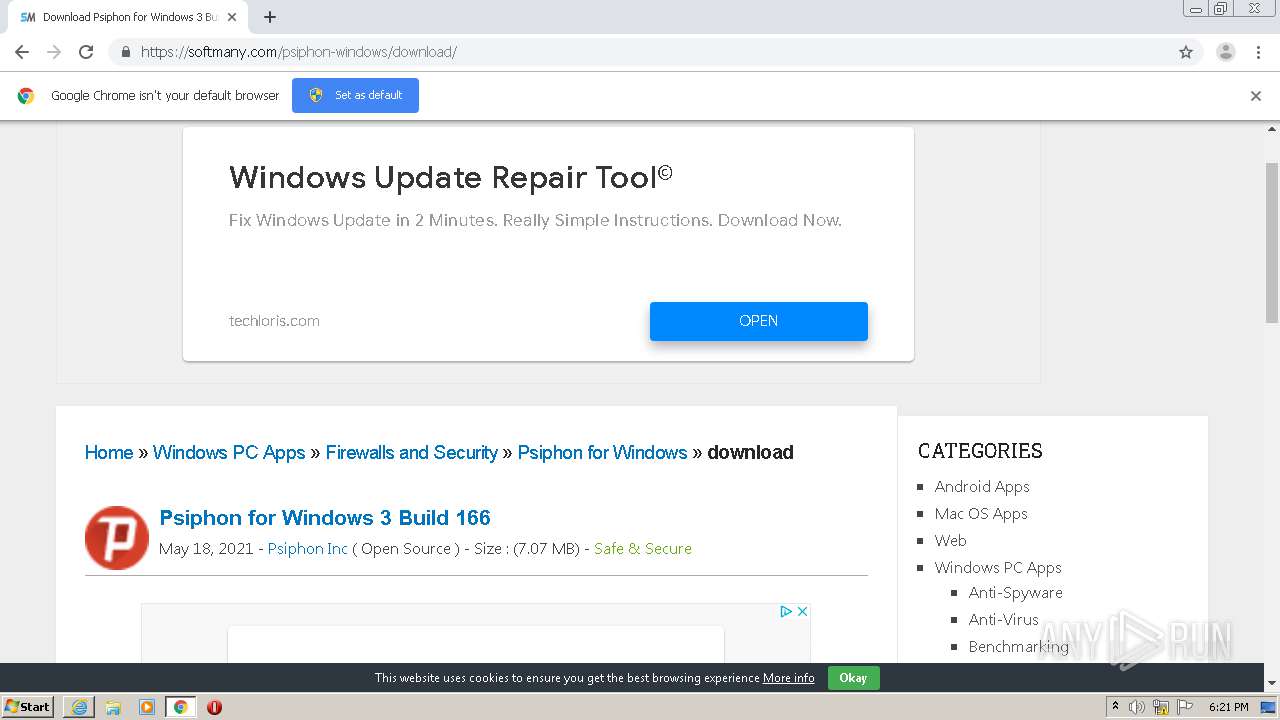Open the Windows Start button

click(x=28, y=706)
